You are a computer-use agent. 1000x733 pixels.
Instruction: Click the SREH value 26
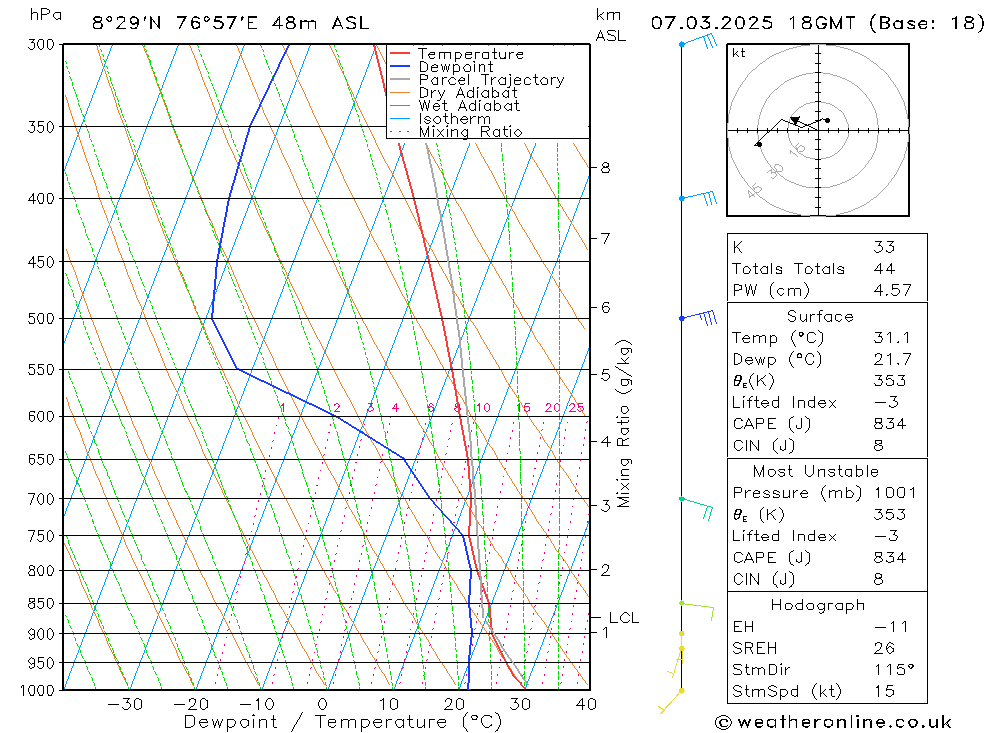coord(885,648)
